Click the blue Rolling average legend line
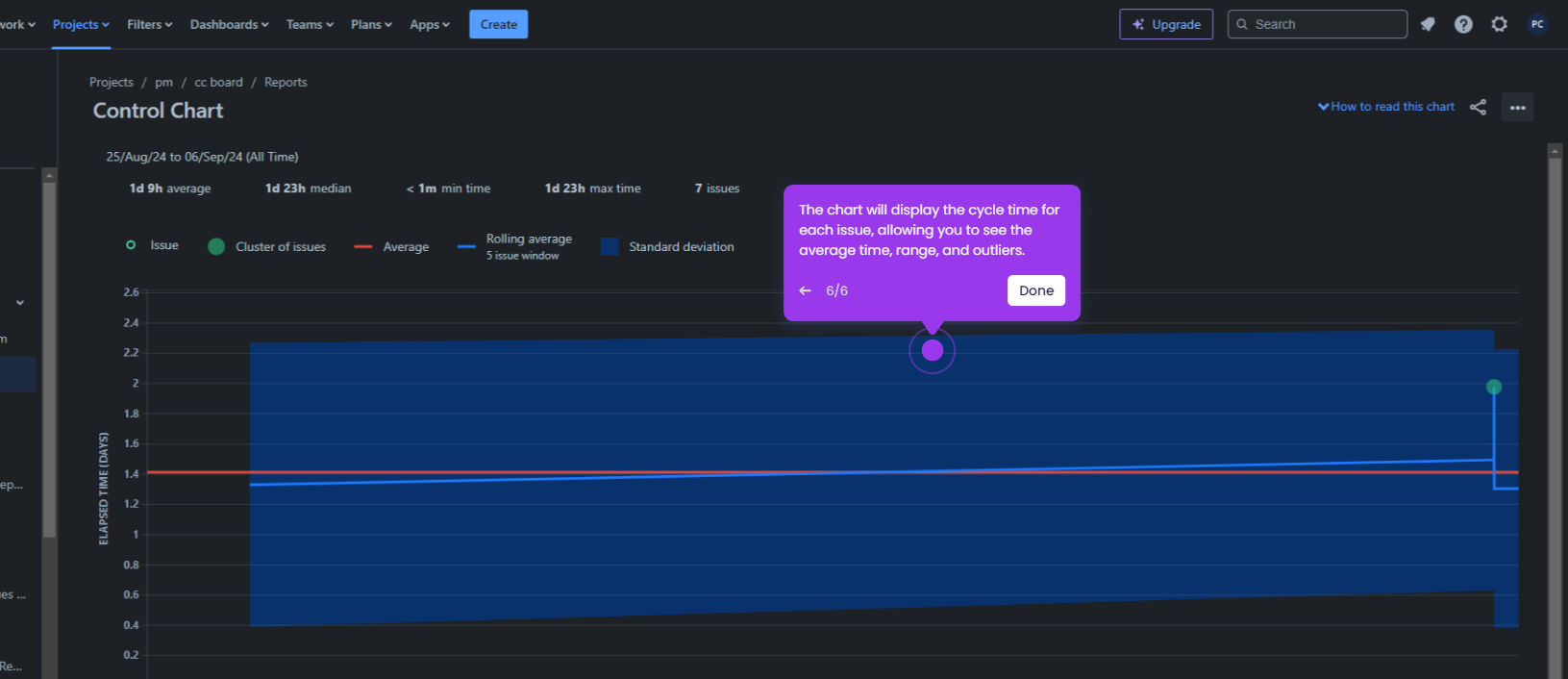Screen dimensions: 1568x679 point(466,247)
